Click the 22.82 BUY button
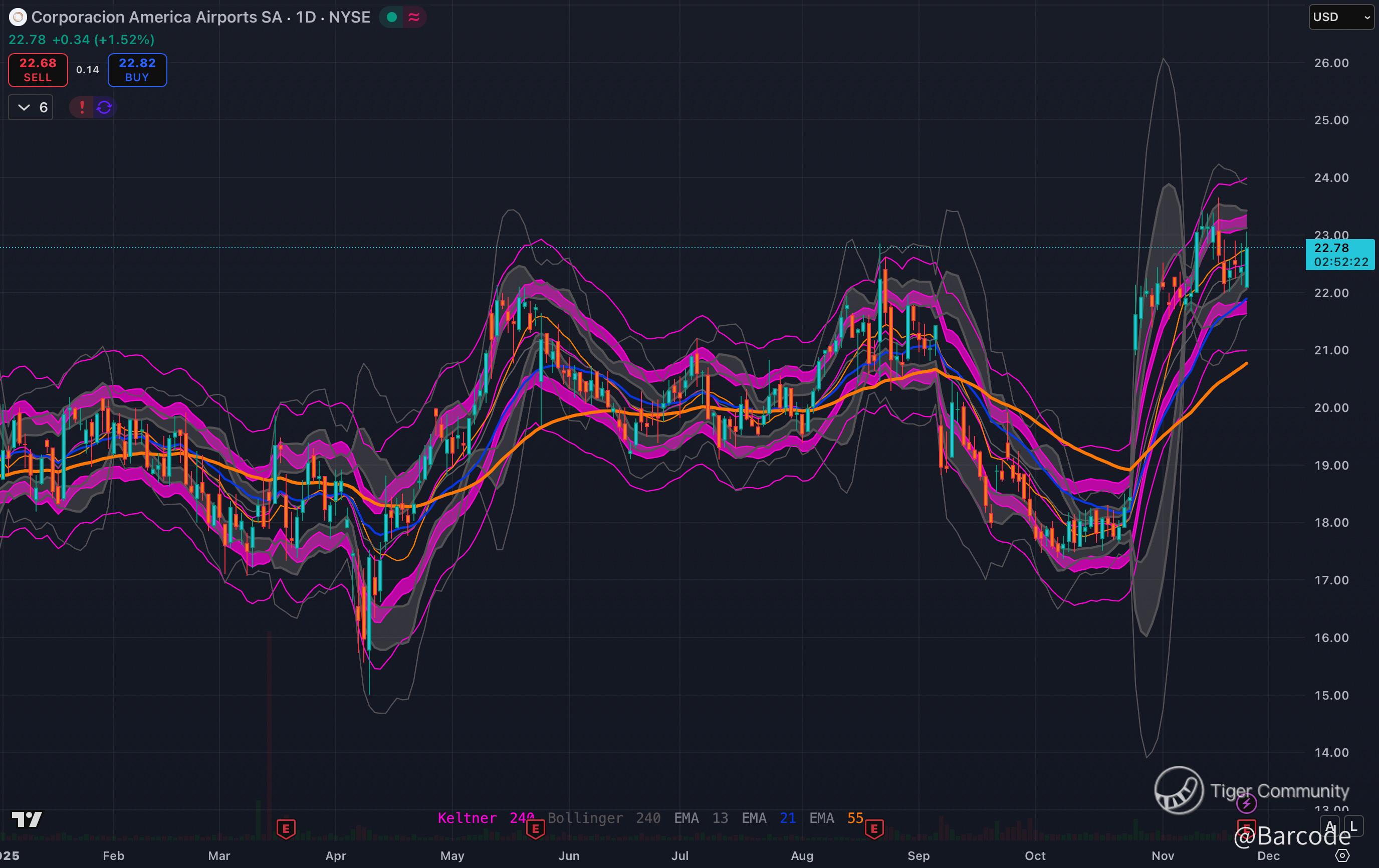Screen dimensions: 1379x868 pyautogui.click(x=137, y=70)
